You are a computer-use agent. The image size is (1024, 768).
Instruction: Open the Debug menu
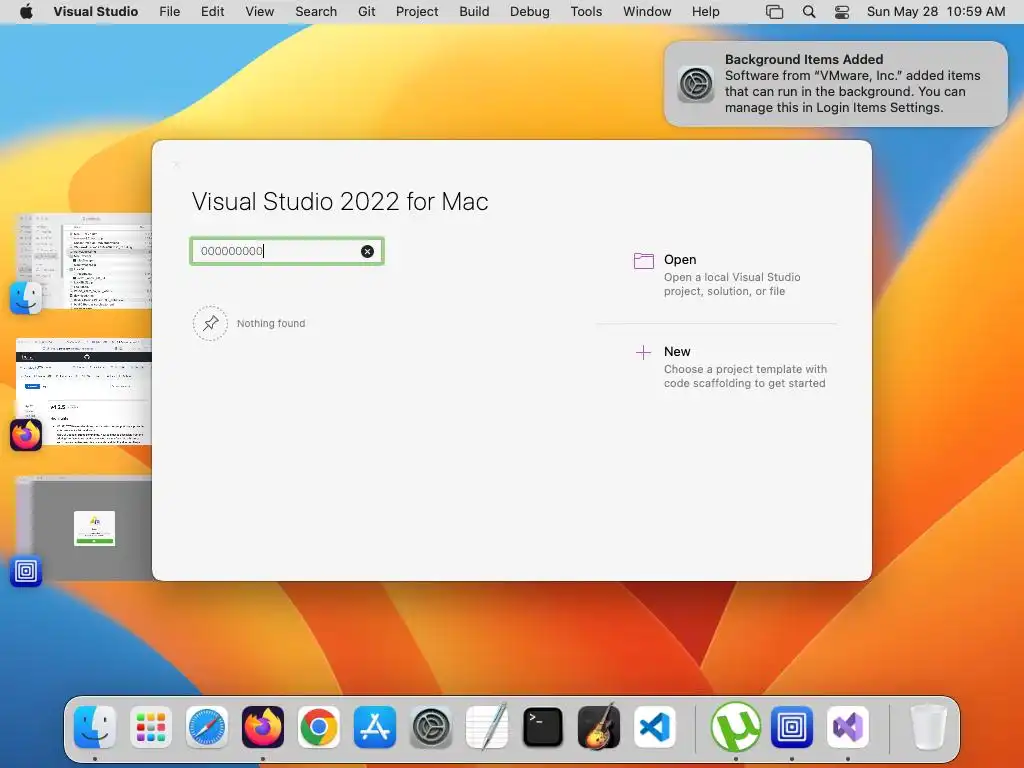click(x=530, y=12)
